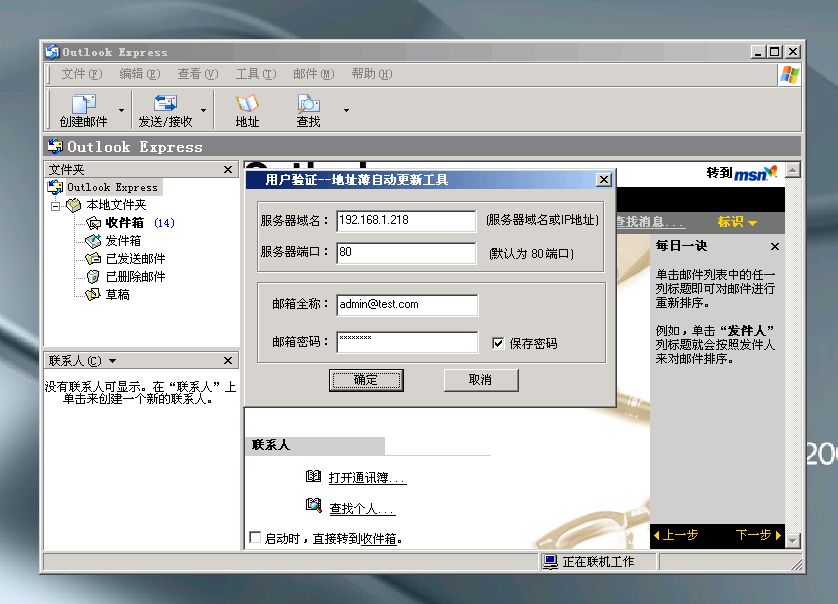Select the 草稿 (Drafts) folder icon
The height and width of the screenshot is (604, 838).
tap(93, 295)
